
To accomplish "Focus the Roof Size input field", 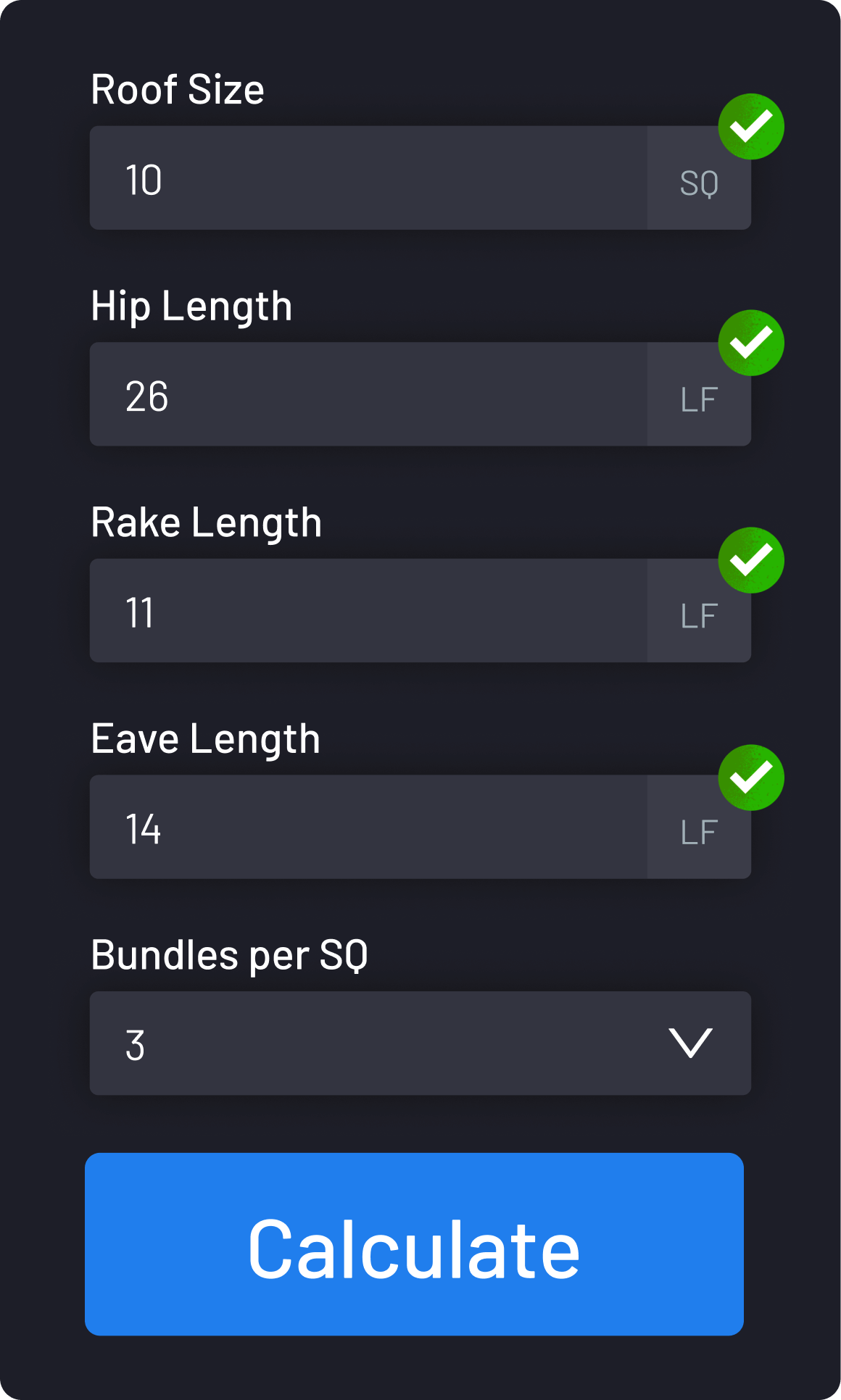I will click(368, 178).
